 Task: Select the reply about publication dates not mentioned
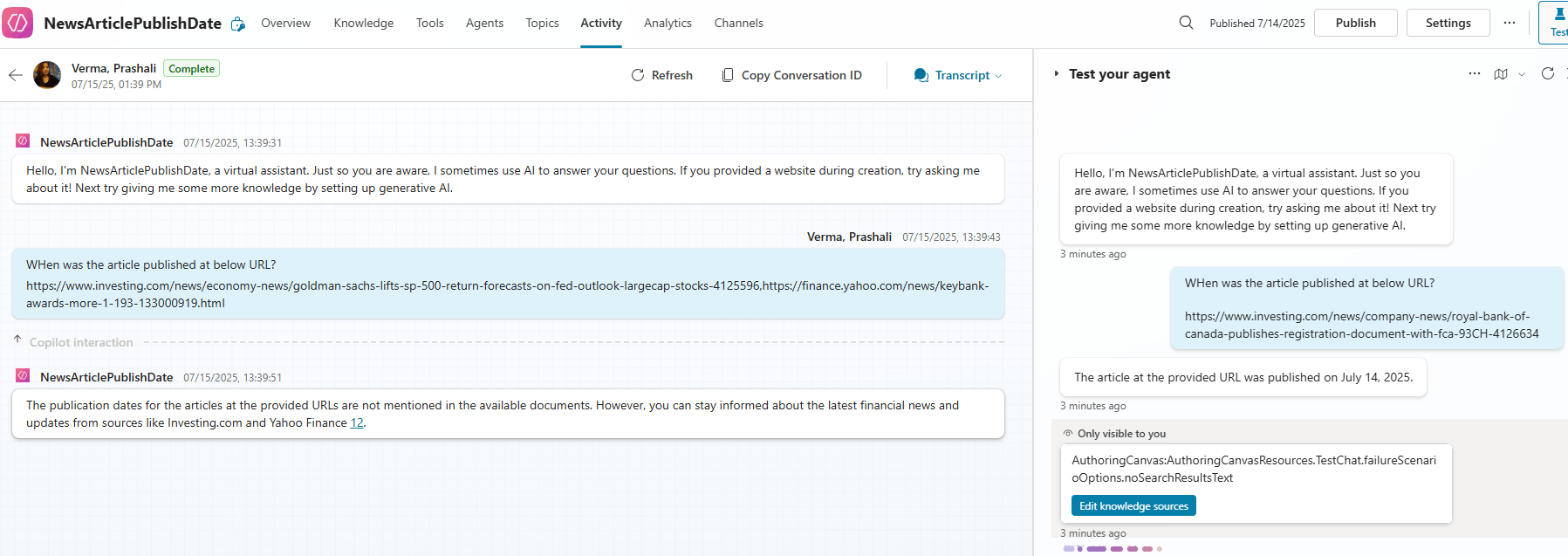click(508, 414)
